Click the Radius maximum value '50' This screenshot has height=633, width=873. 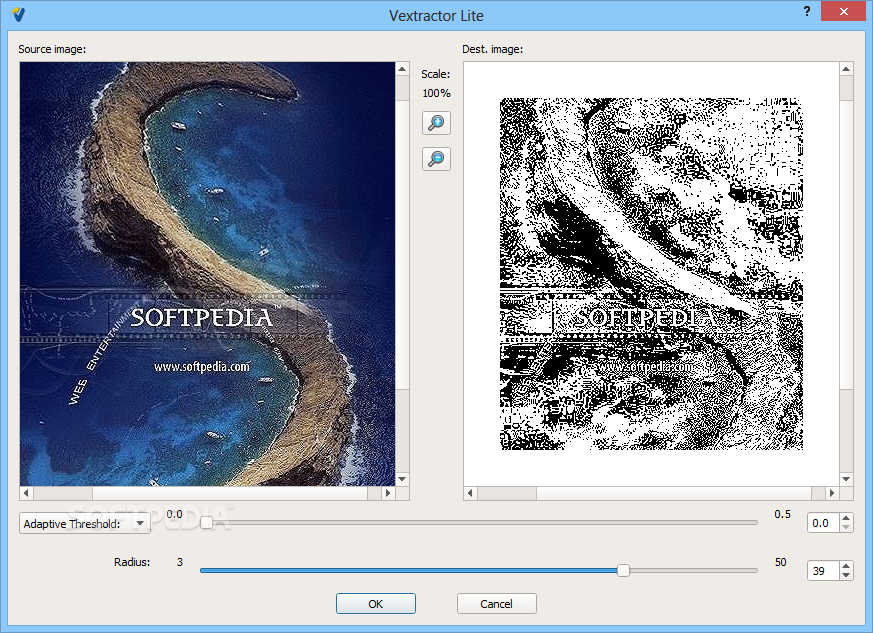click(781, 562)
